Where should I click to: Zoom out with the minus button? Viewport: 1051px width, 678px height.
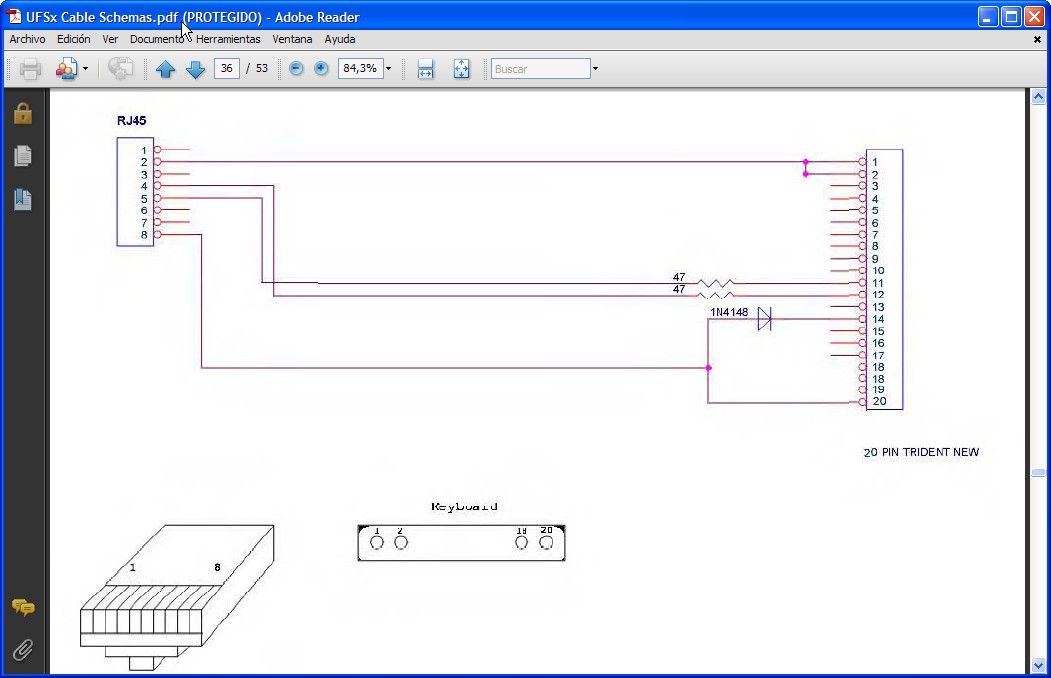[x=296, y=68]
